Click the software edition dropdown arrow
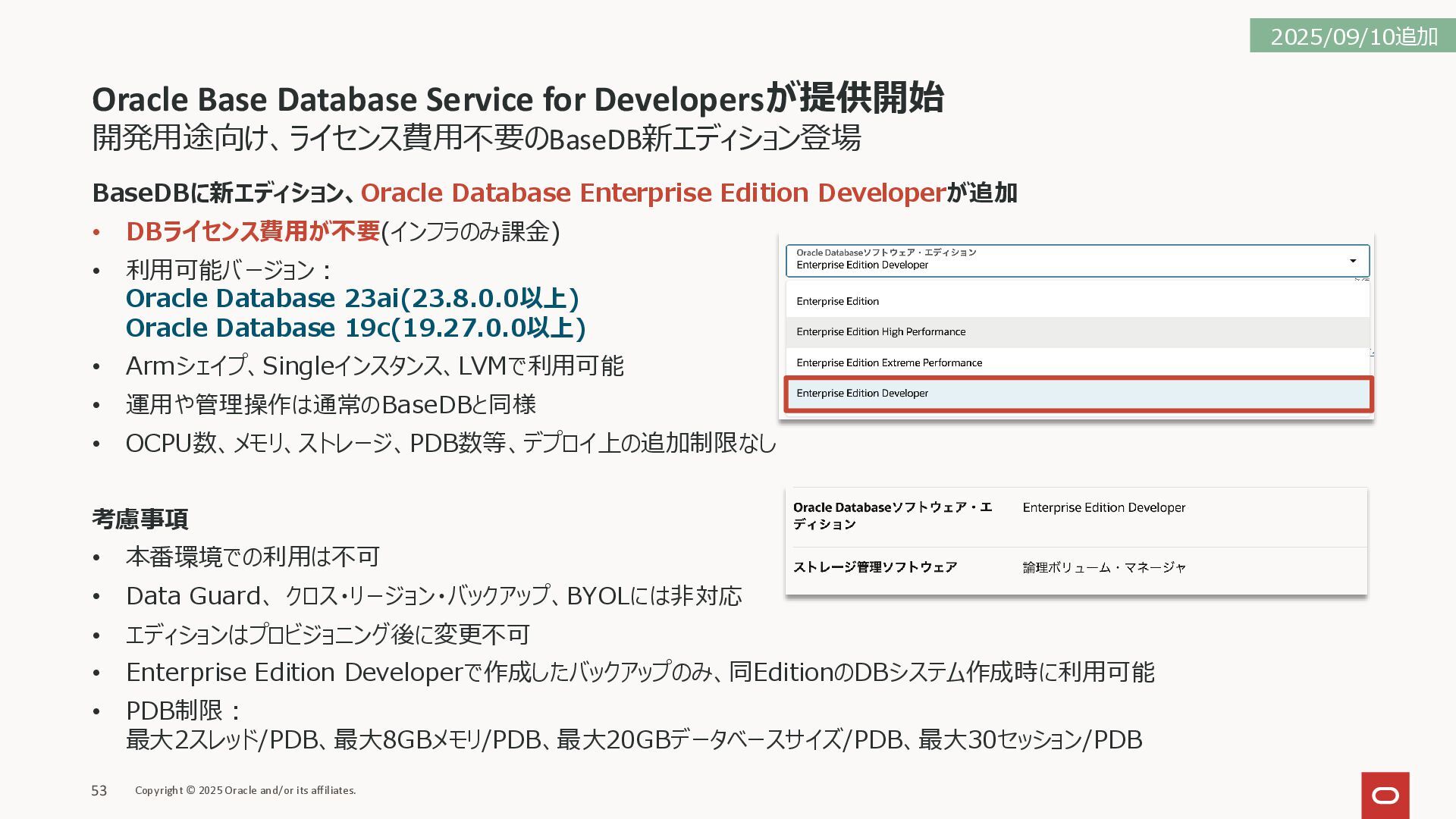This screenshot has width=1456, height=819. (x=1352, y=261)
